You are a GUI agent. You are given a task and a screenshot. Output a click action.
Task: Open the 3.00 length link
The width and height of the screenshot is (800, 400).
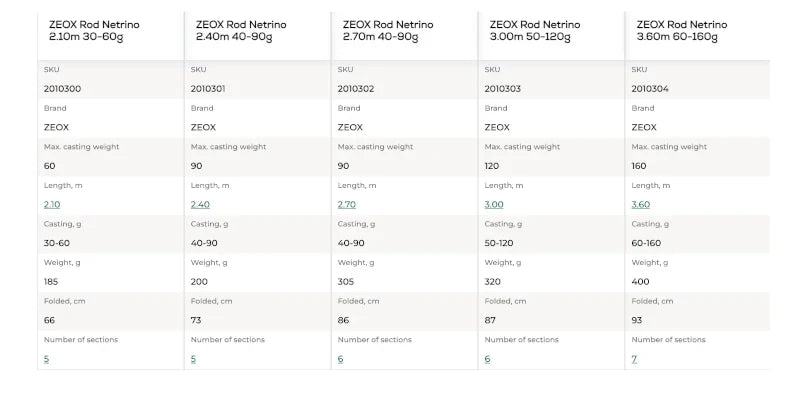pos(494,205)
